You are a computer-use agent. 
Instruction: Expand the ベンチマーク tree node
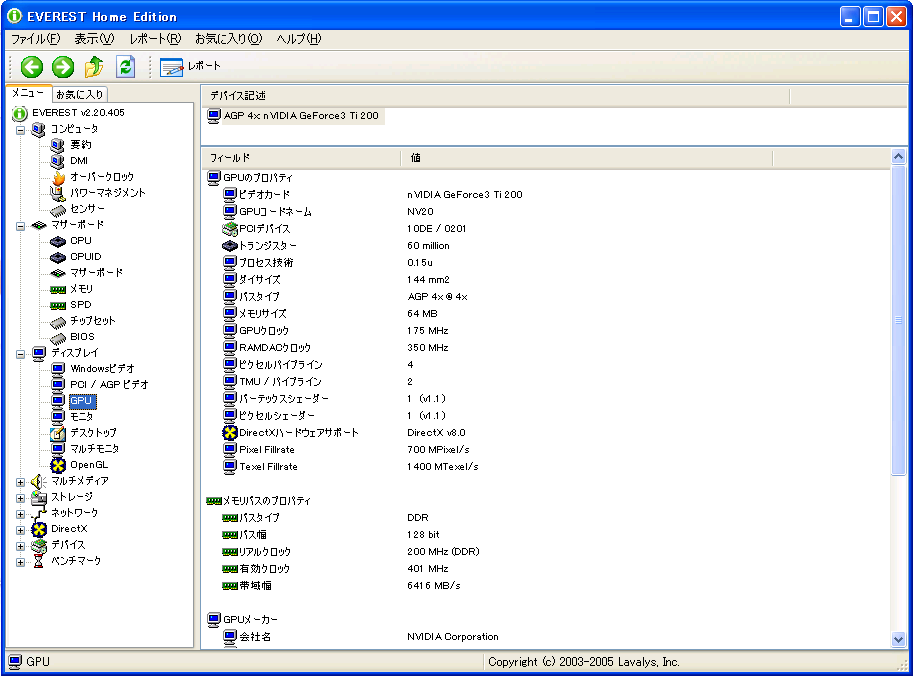(20, 562)
